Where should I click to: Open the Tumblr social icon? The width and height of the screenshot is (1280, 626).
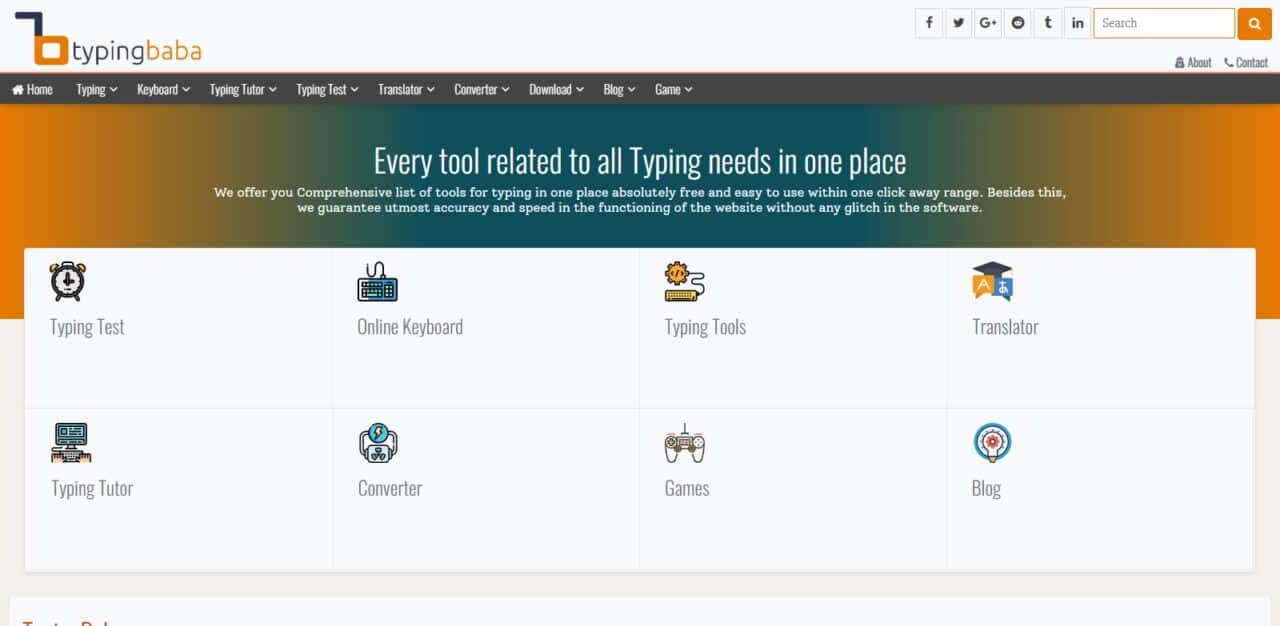pyautogui.click(x=1048, y=23)
